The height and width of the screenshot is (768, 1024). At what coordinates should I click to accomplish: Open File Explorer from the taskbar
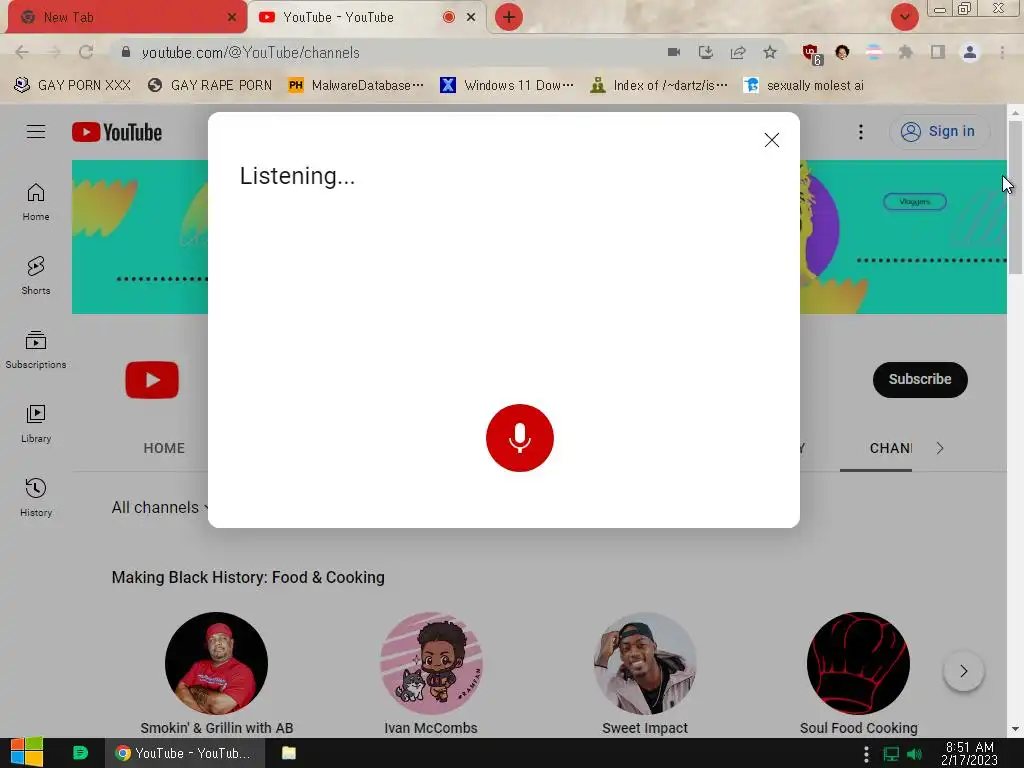click(x=289, y=753)
